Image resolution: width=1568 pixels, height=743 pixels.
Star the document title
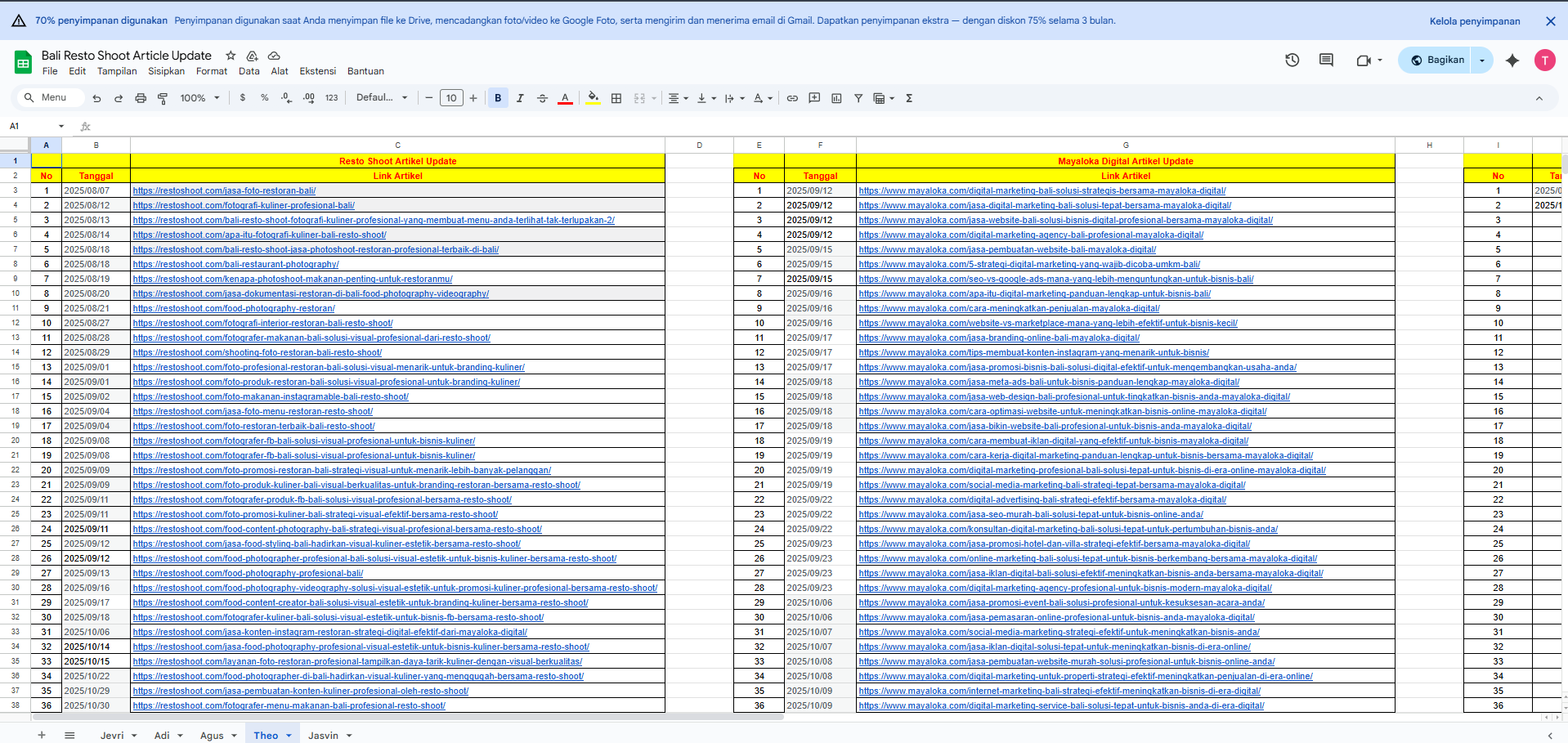click(231, 56)
